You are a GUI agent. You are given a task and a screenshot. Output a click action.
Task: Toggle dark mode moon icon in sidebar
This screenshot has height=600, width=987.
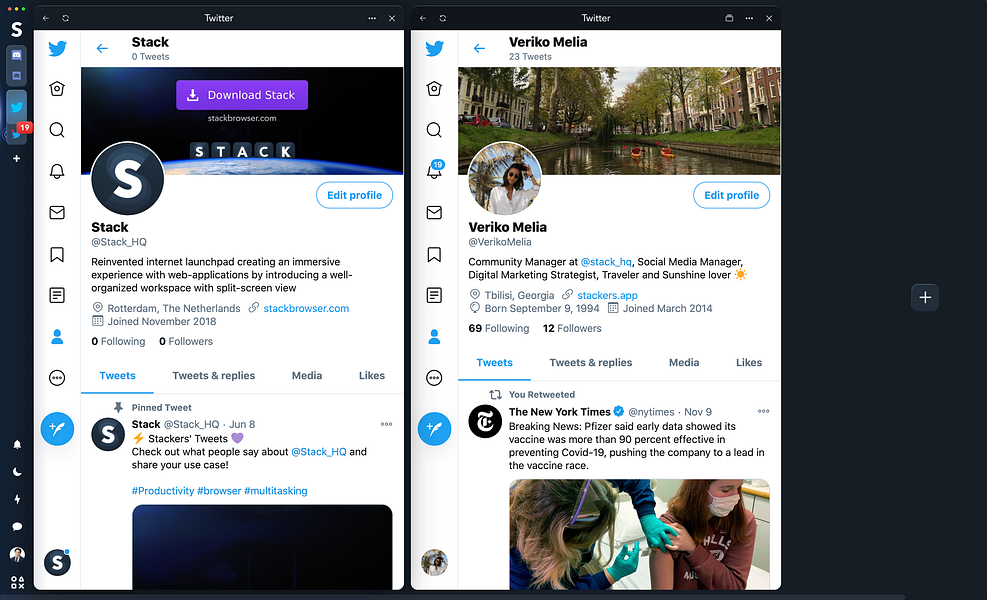point(17,472)
